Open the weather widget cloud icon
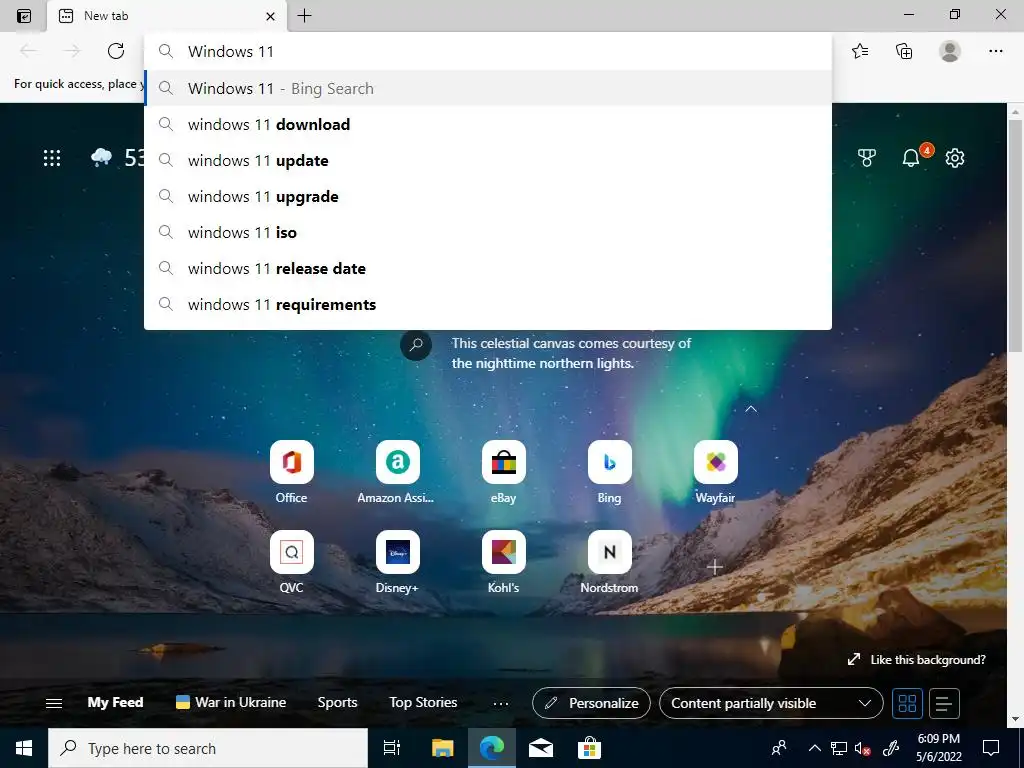 pos(101,157)
